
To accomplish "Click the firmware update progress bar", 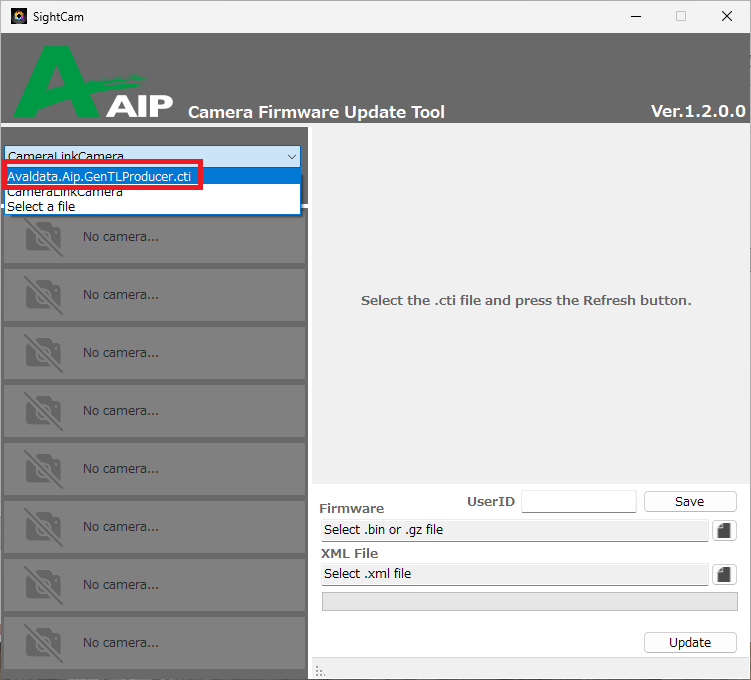I will [x=529, y=601].
